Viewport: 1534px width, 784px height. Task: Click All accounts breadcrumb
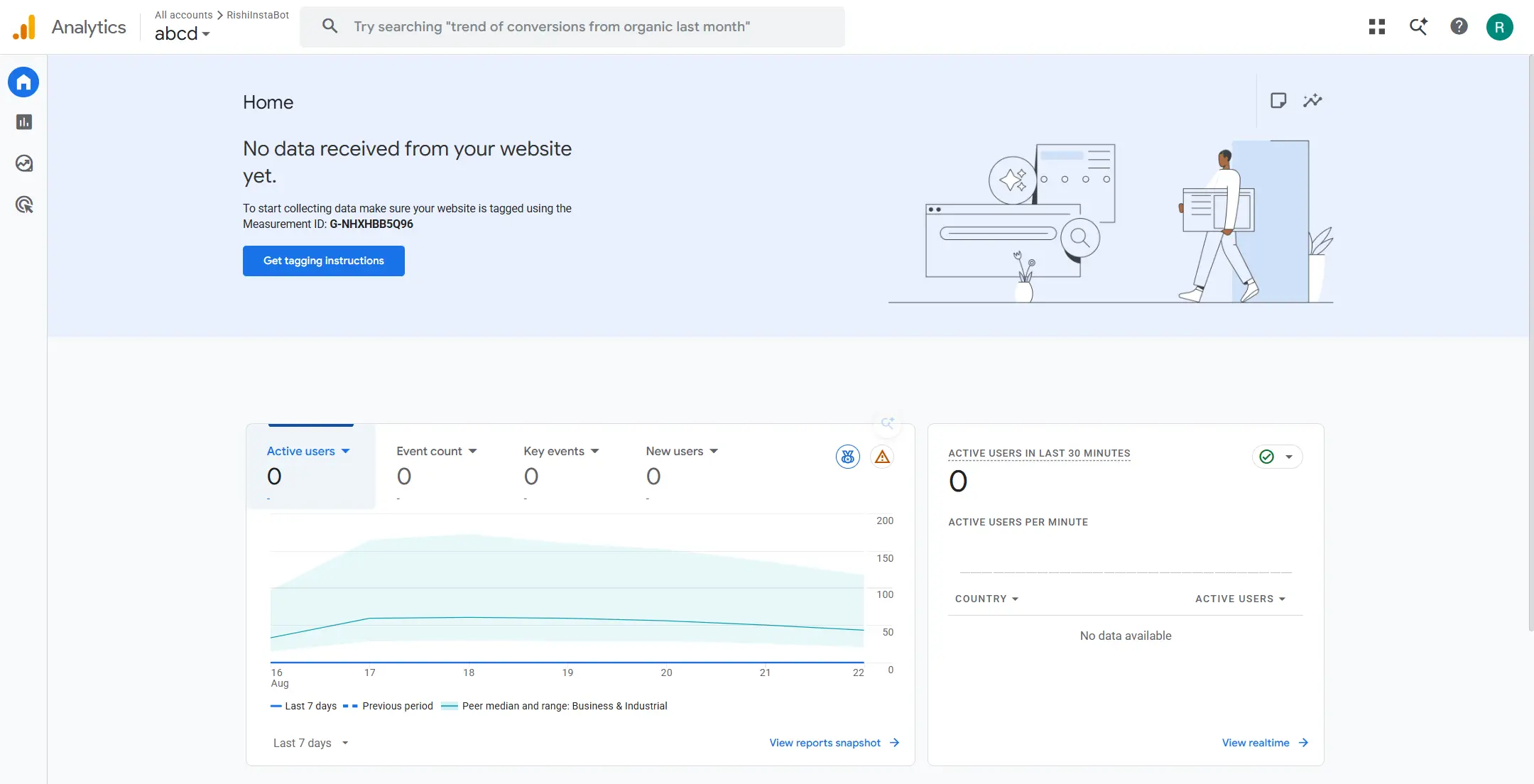(x=184, y=15)
